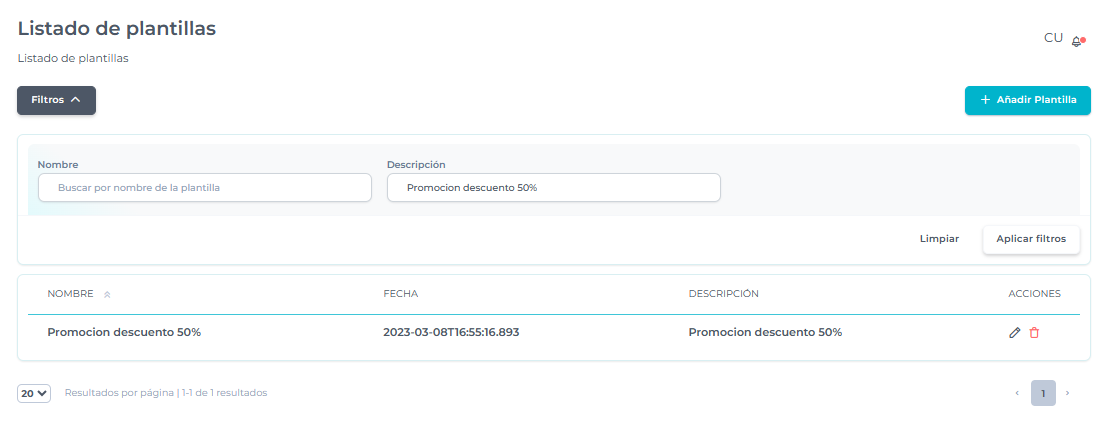Viewport: 1109px width, 443px height.
Task: Open the CU user menu
Action: (x=1053, y=38)
